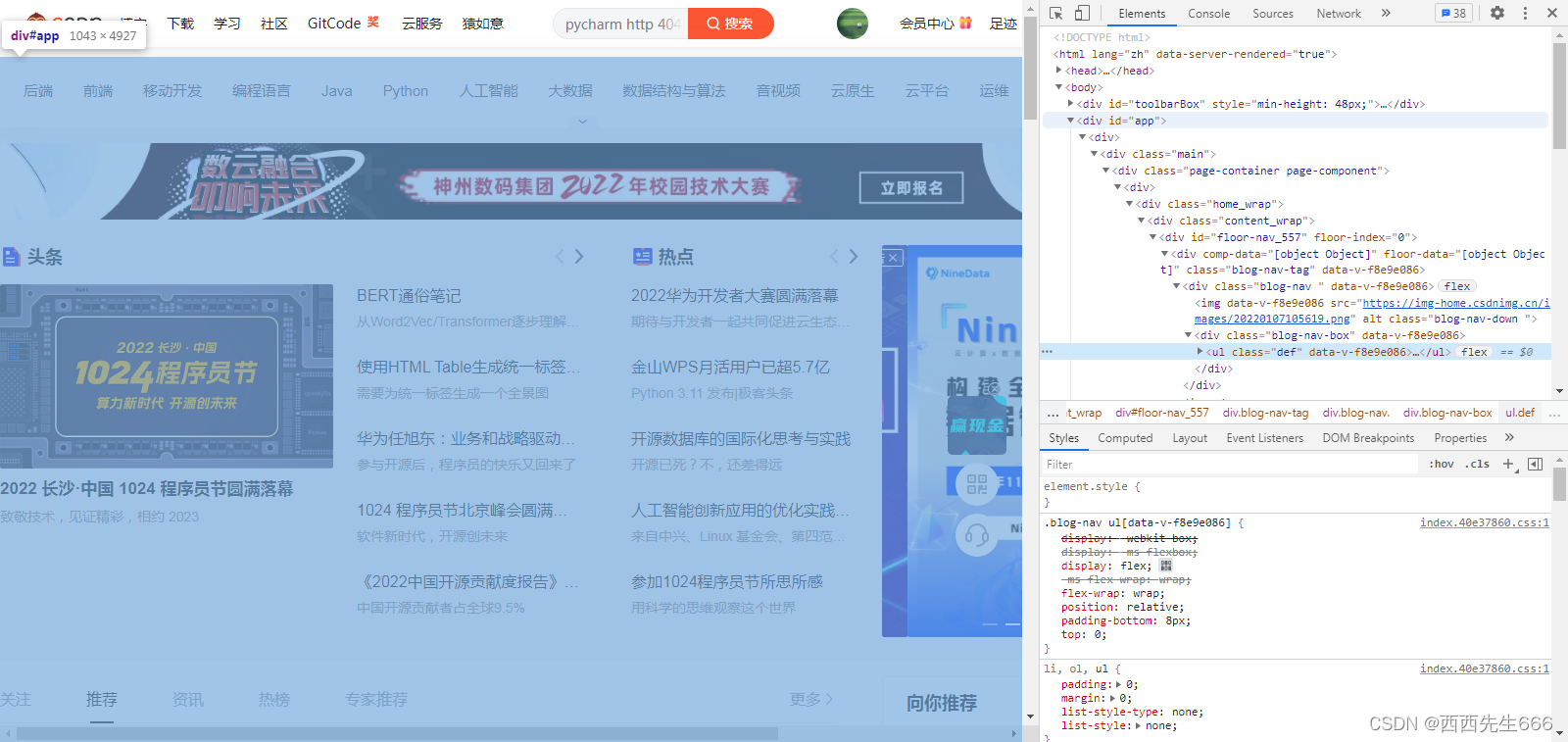Close the DevTools panel
Screen dimensions: 1568x742
[x=1552, y=13]
